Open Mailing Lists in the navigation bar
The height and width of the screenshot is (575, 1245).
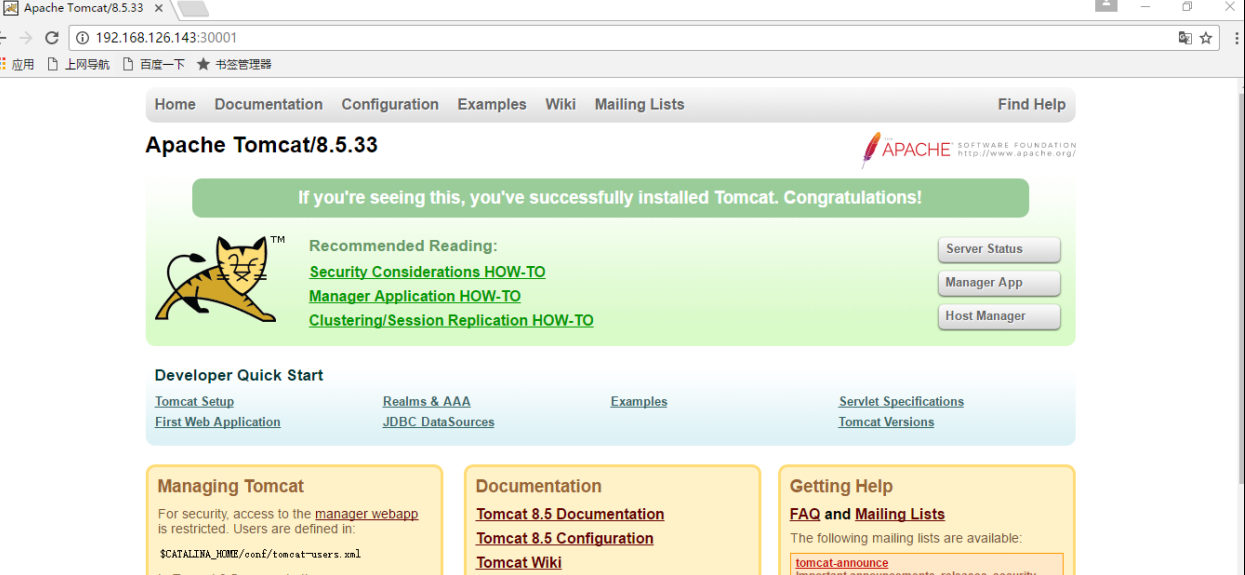[x=639, y=104]
